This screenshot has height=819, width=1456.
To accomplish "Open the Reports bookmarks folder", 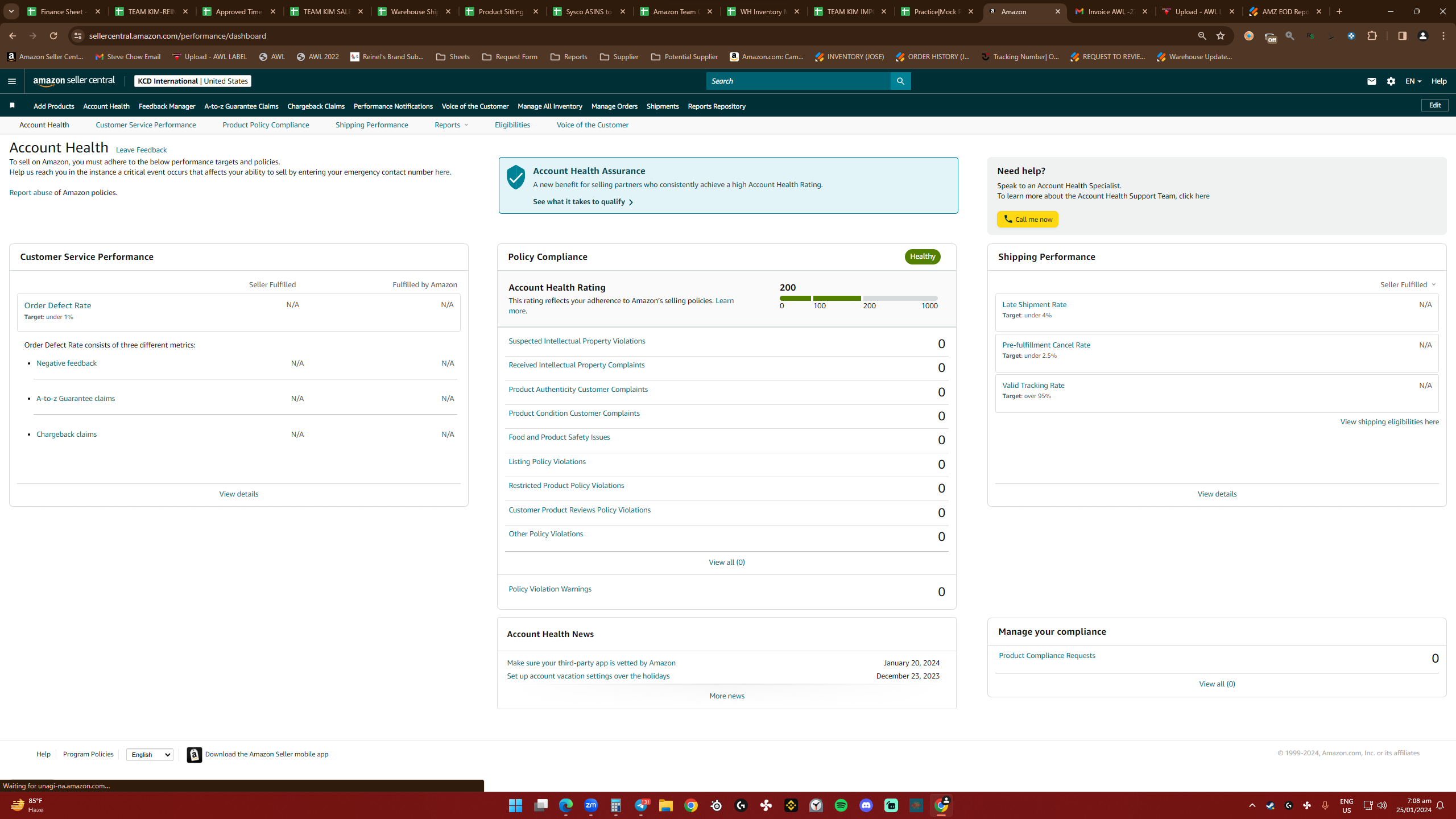I will tap(569, 57).
